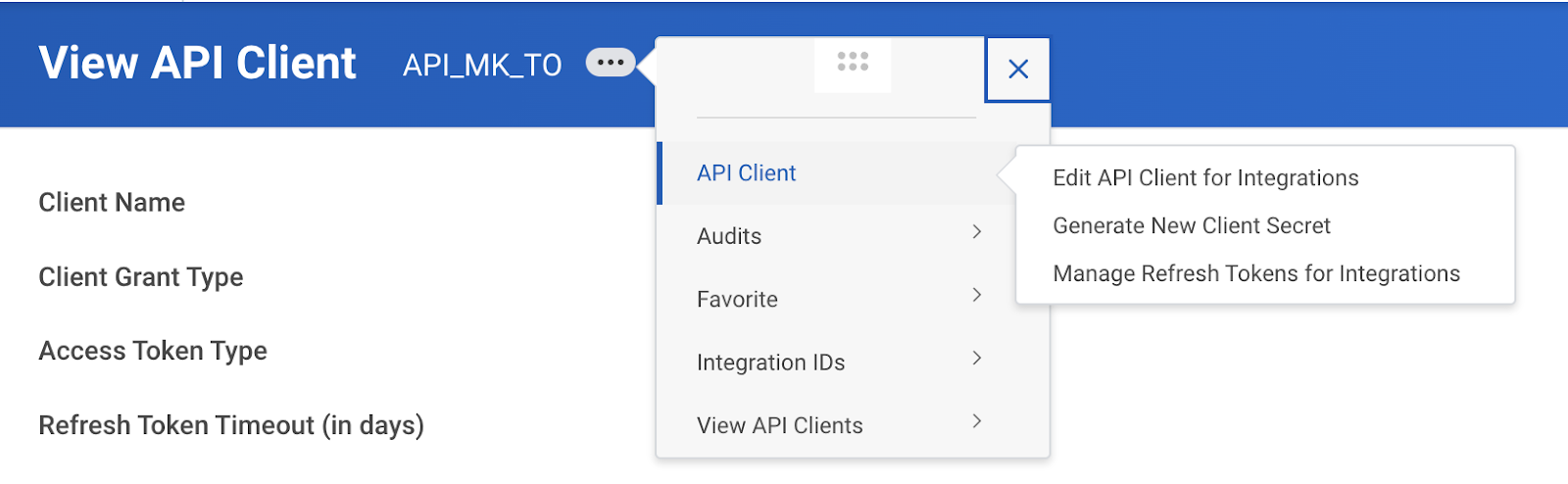The height and width of the screenshot is (484, 1568).
Task: Click the Access Token Type field label
Action: pyautogui.click(x=153, y=351)
